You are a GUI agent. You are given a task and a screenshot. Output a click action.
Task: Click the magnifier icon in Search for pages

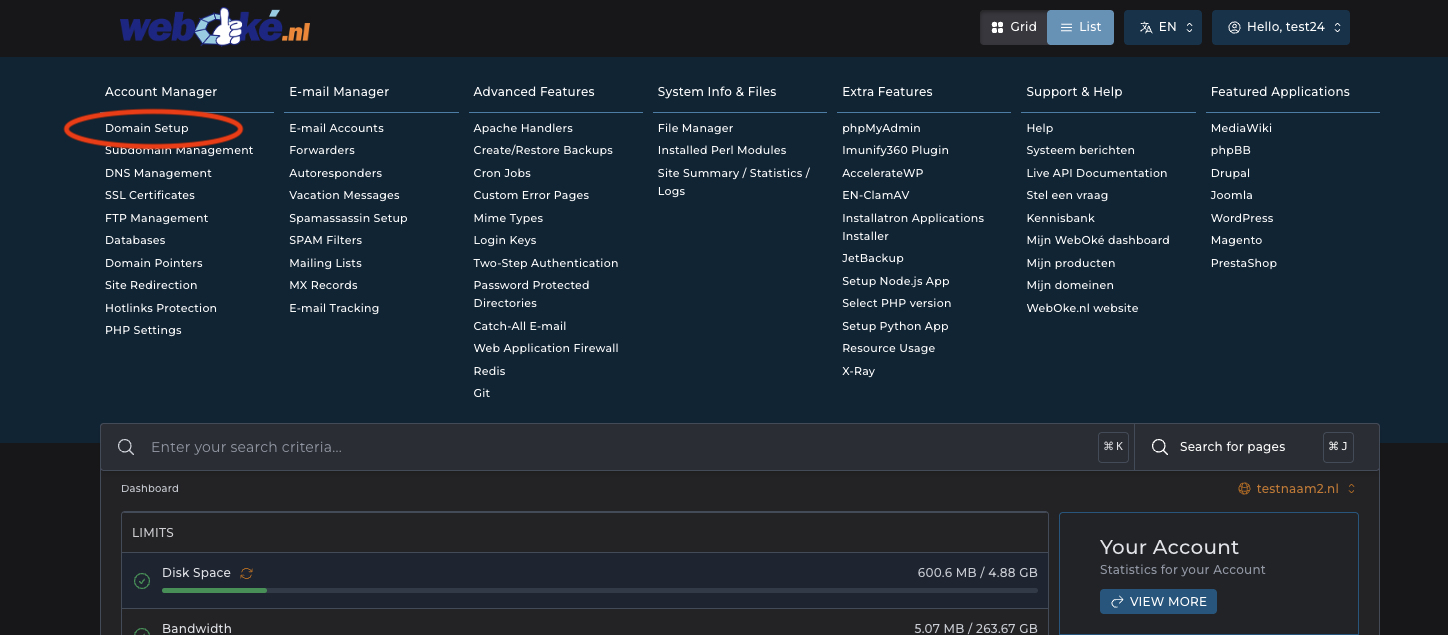(x=1160, y=447)
